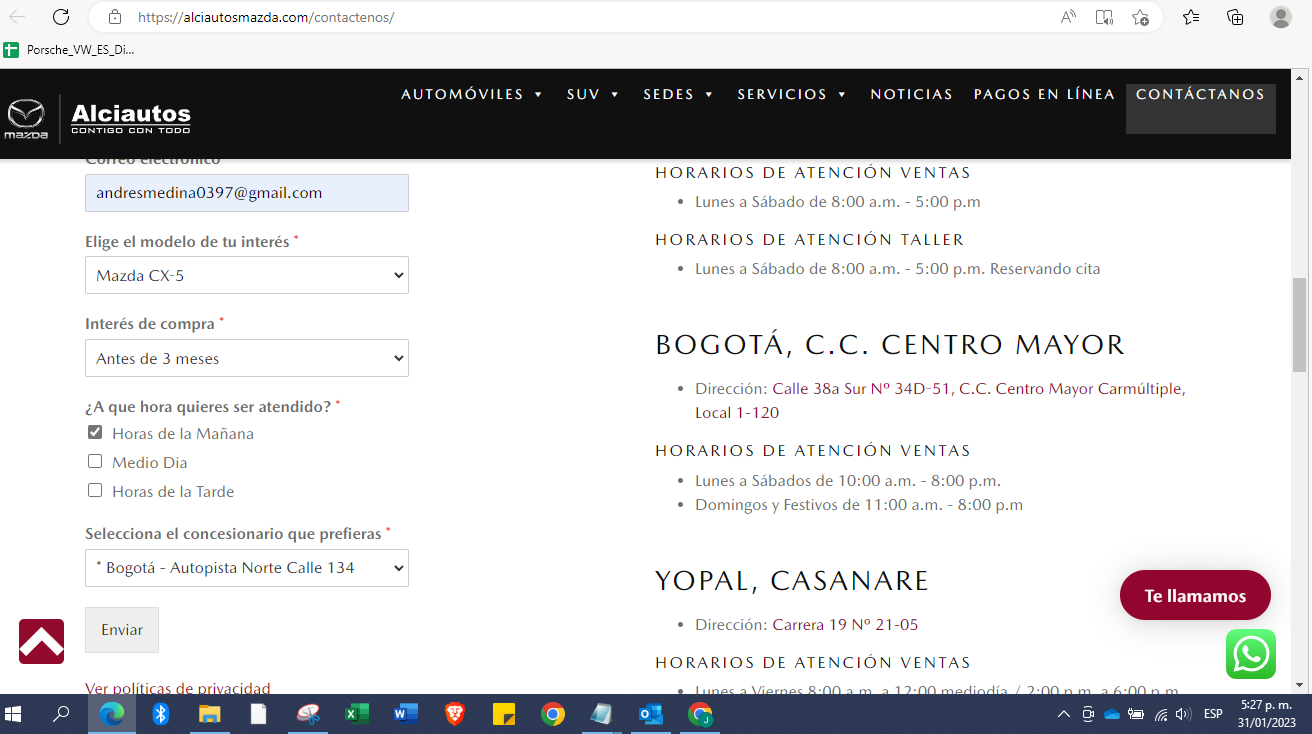The image size is (1312, 734).
Task: Open the AUTOMÓVILES menu
Action: (x=472, y=94)
